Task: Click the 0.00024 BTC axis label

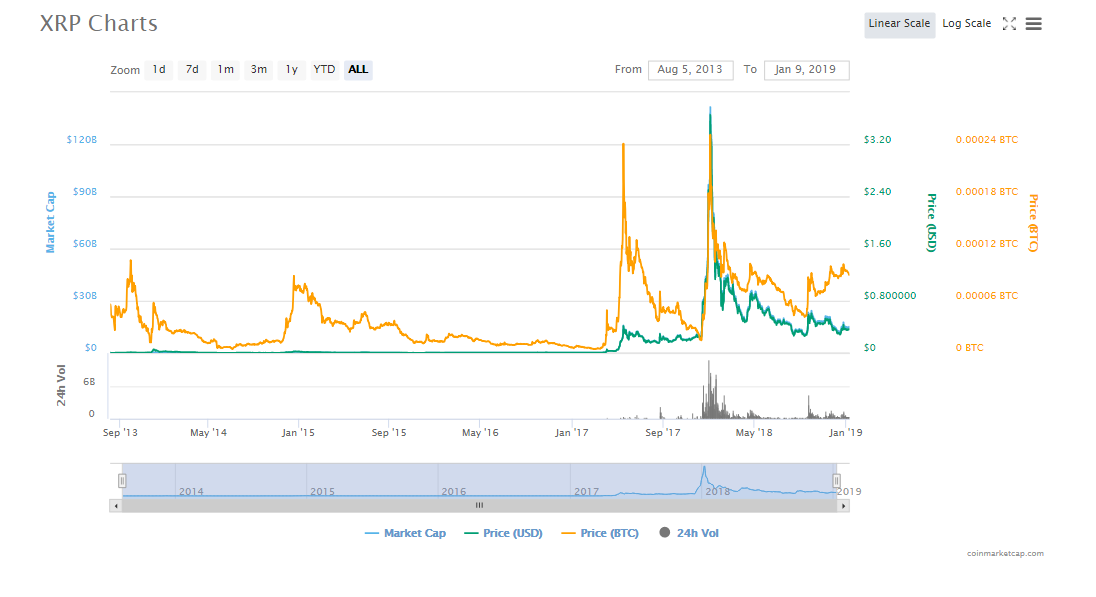Action: pos(986,140)
